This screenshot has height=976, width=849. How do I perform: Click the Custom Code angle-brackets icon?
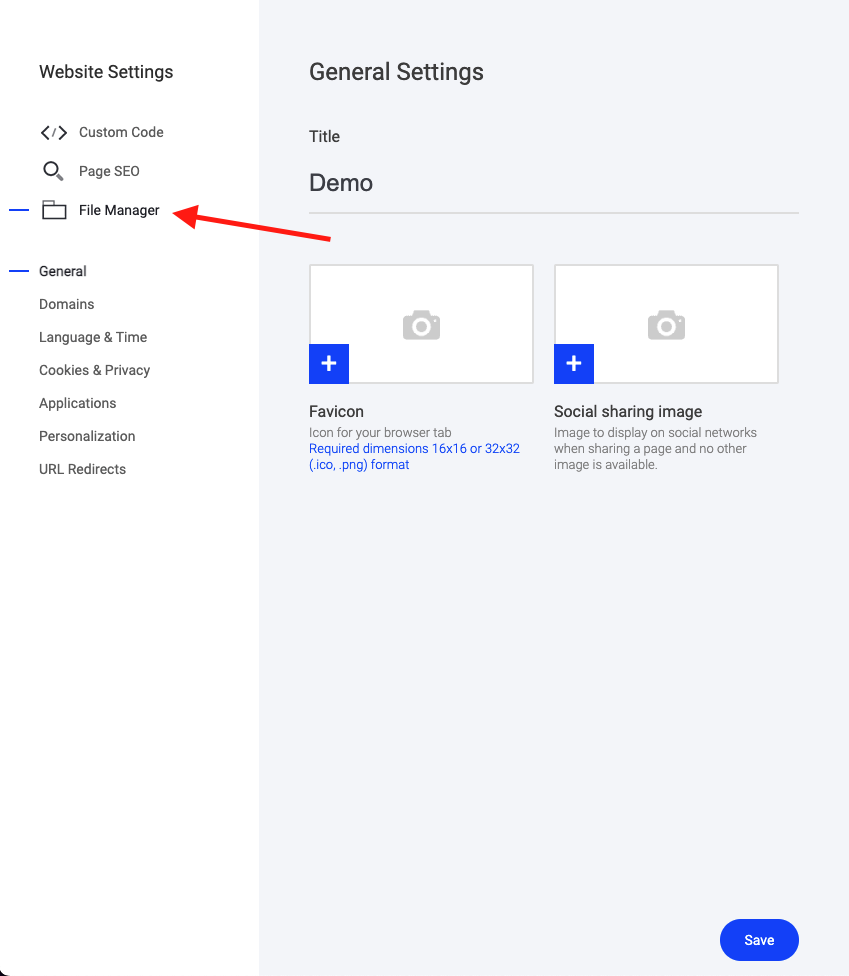coord(52,132)
